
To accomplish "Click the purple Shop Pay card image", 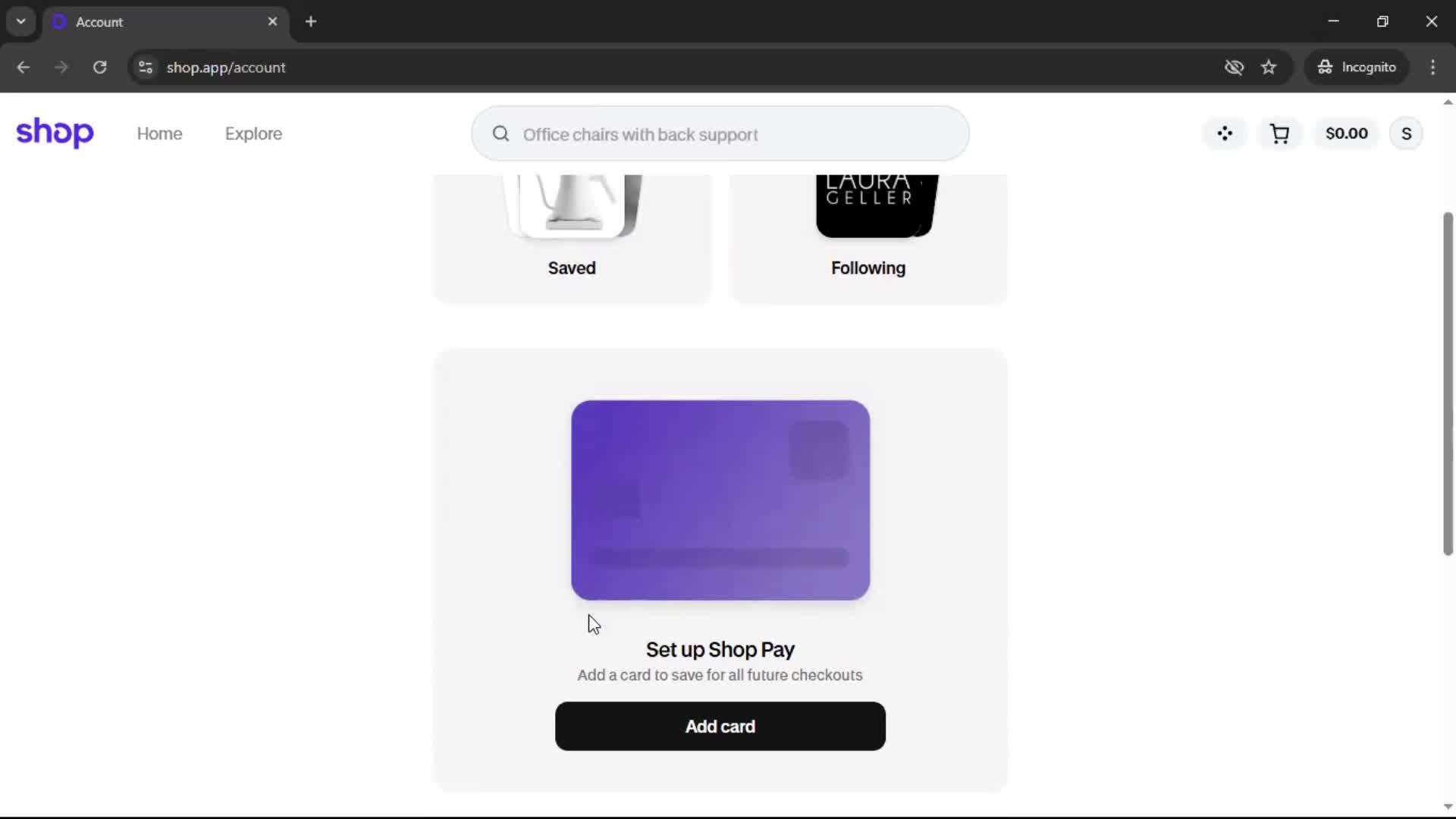I will [x=720, y=500].
